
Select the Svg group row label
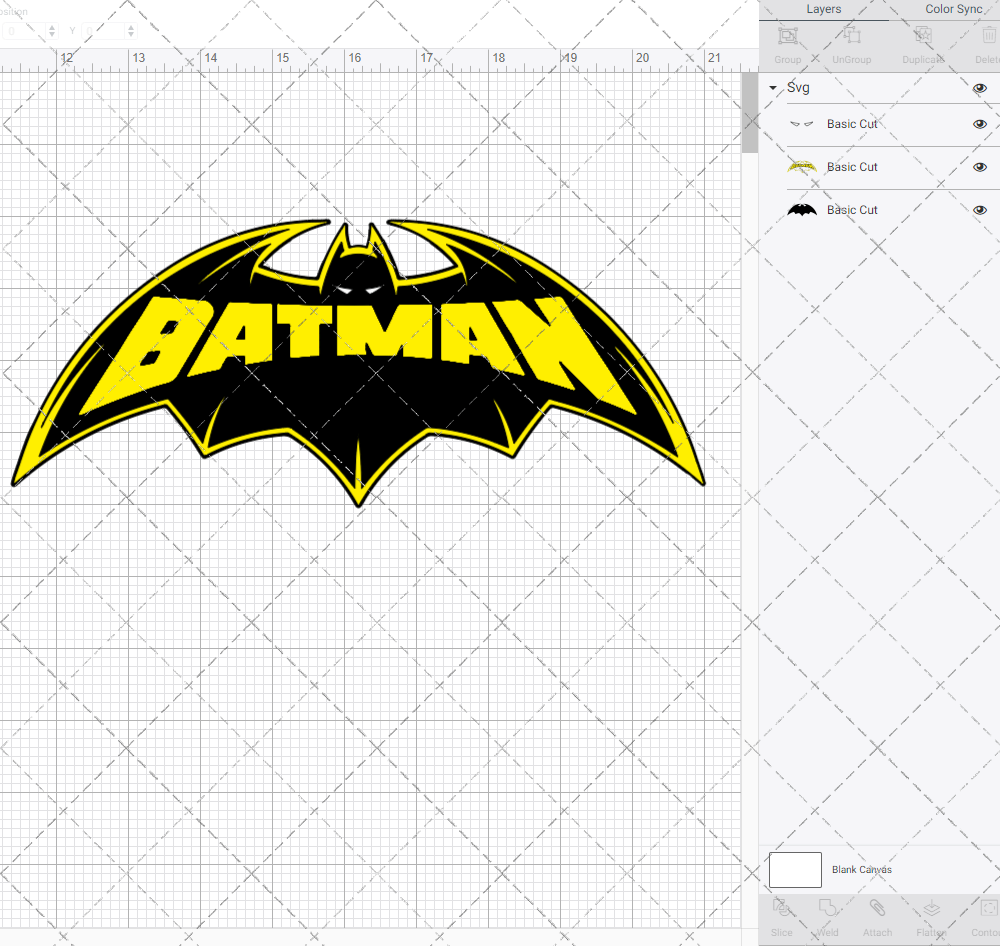(x=798, y=88)
